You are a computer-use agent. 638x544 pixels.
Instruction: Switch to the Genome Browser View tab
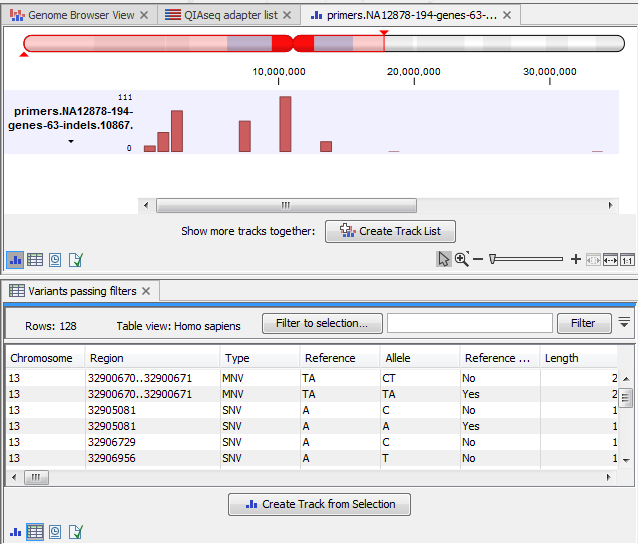(80, 16)
